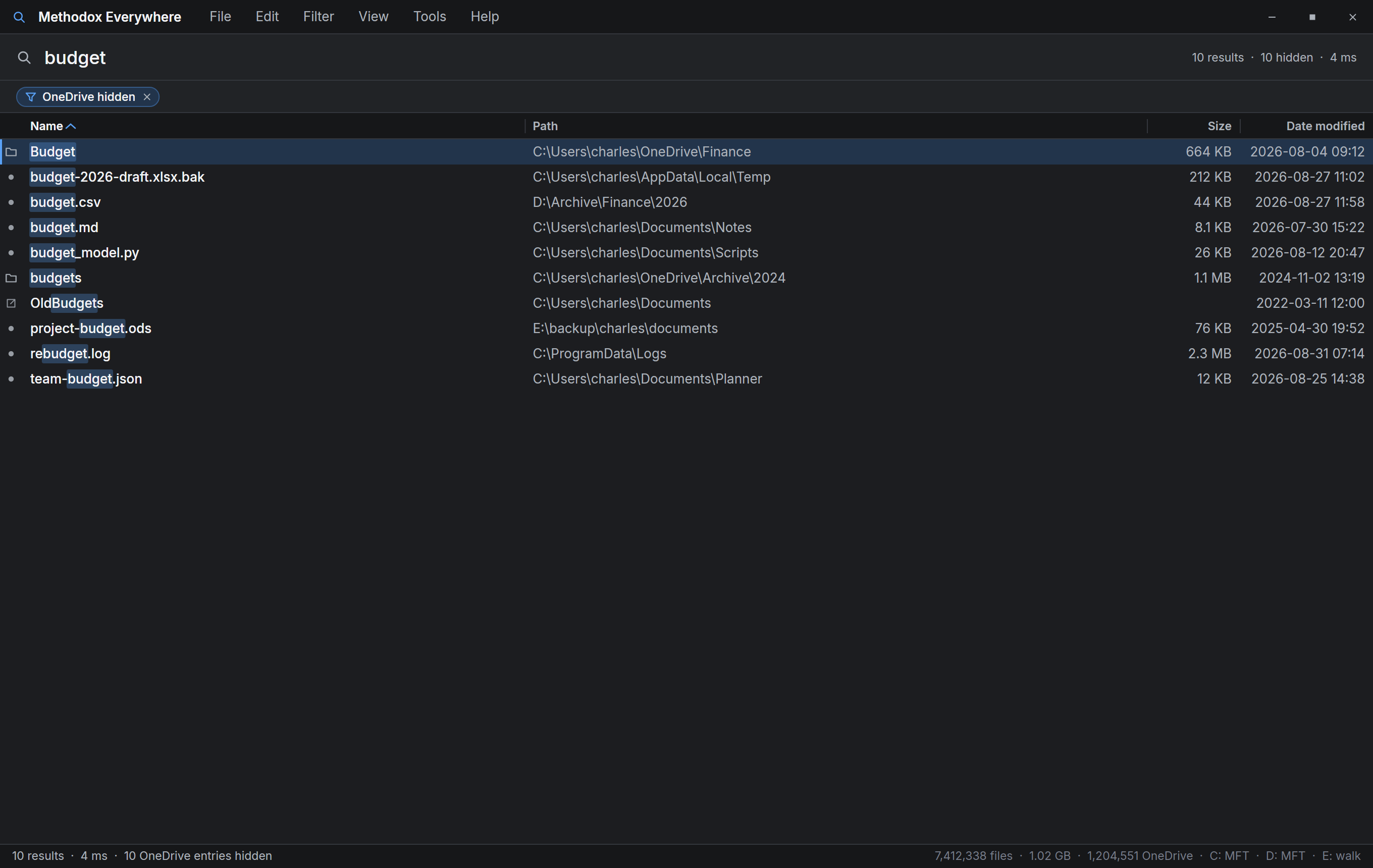
Task: Toggle Name column sort order arrow
Action: pyautogui.click(x=71, y=127)
